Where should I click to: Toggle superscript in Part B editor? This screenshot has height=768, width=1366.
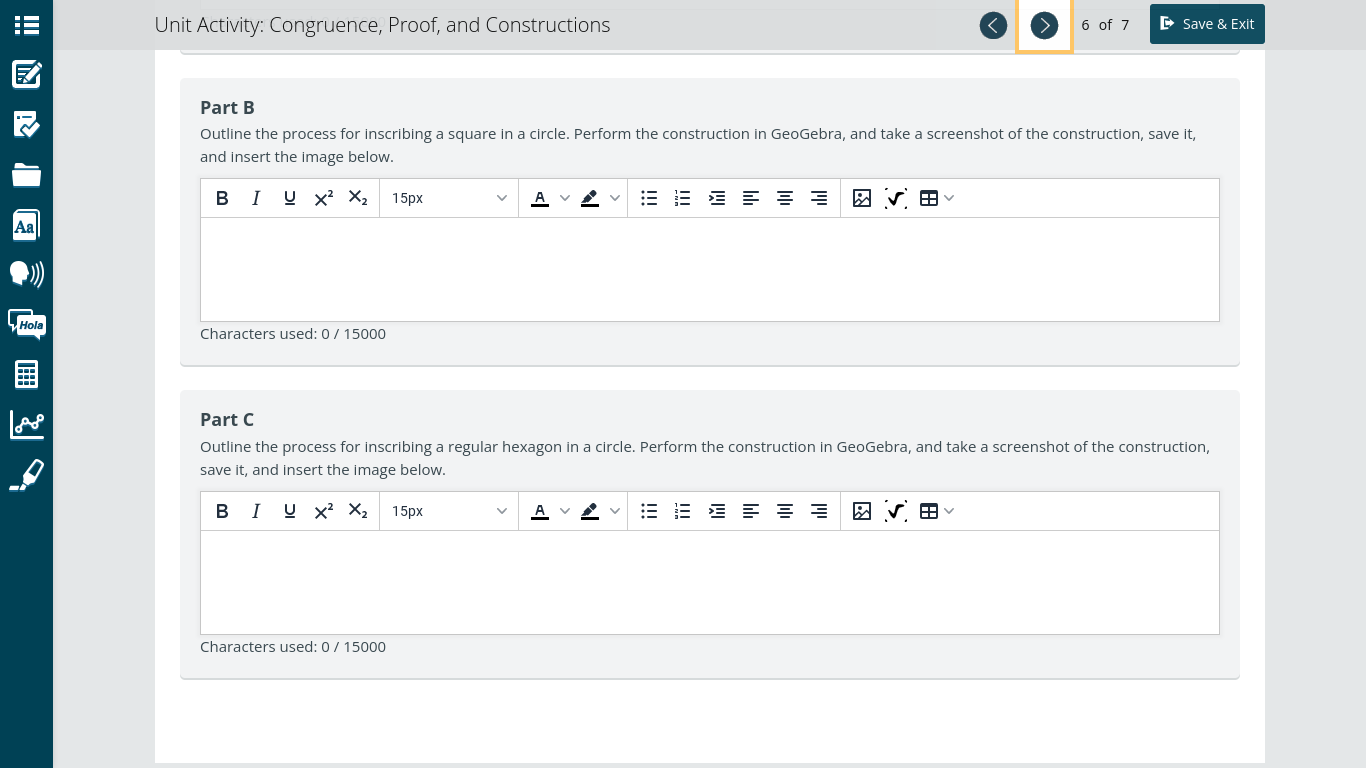[324, 198]
